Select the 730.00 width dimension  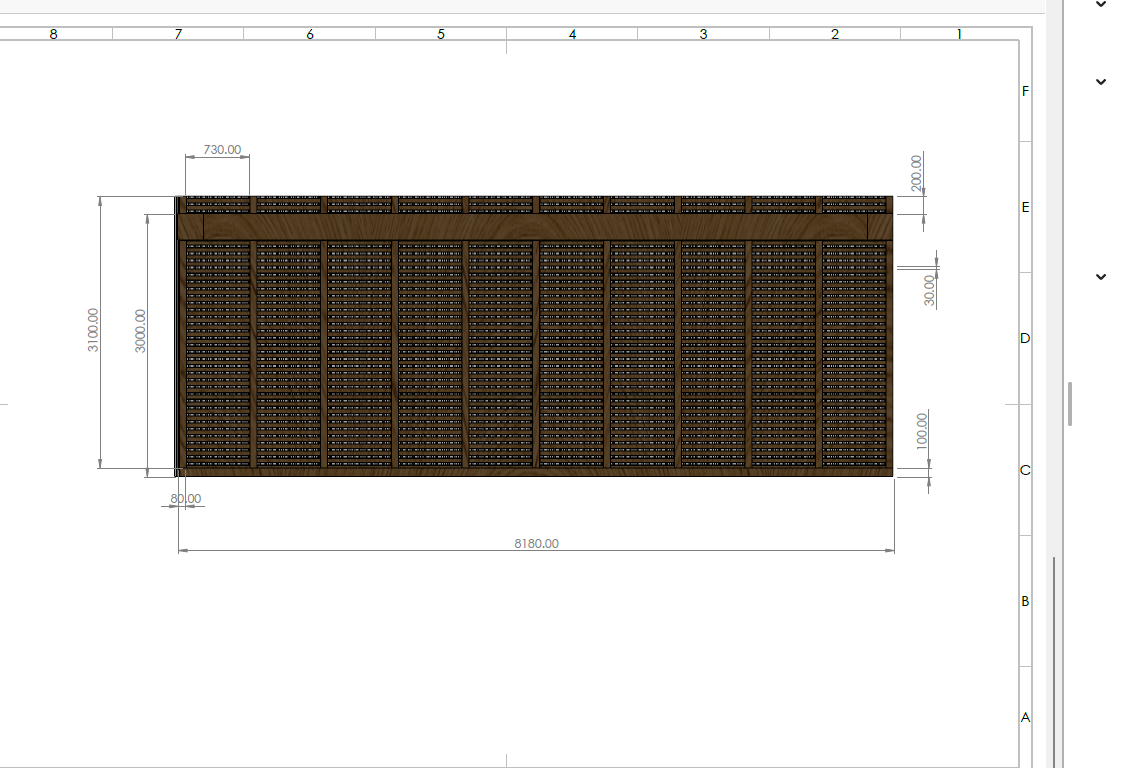click(222, 149)
